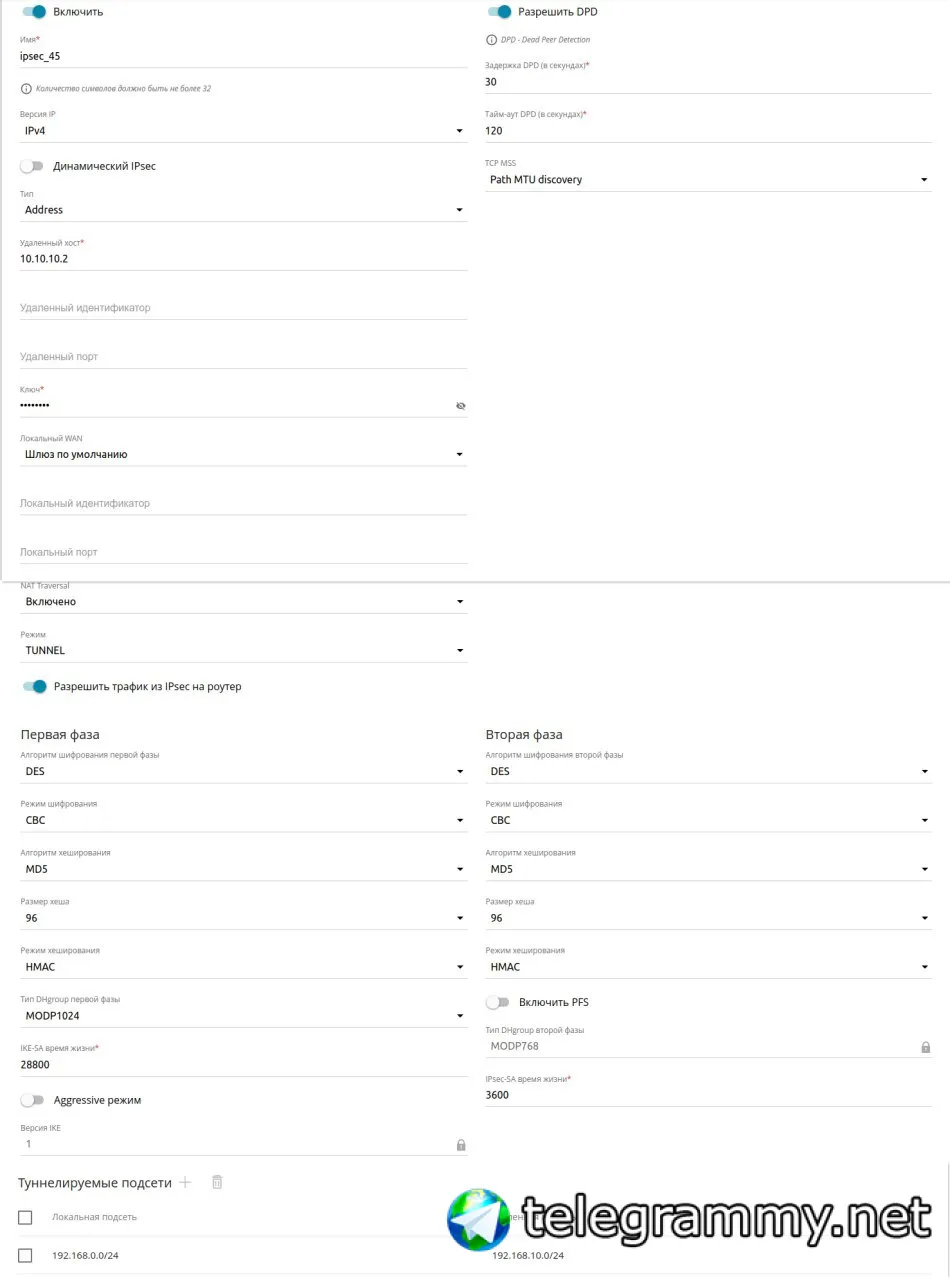950x1280 pixels.
Task: Turn on Включить PFS toggle
Action: (x=497, y=1002)
